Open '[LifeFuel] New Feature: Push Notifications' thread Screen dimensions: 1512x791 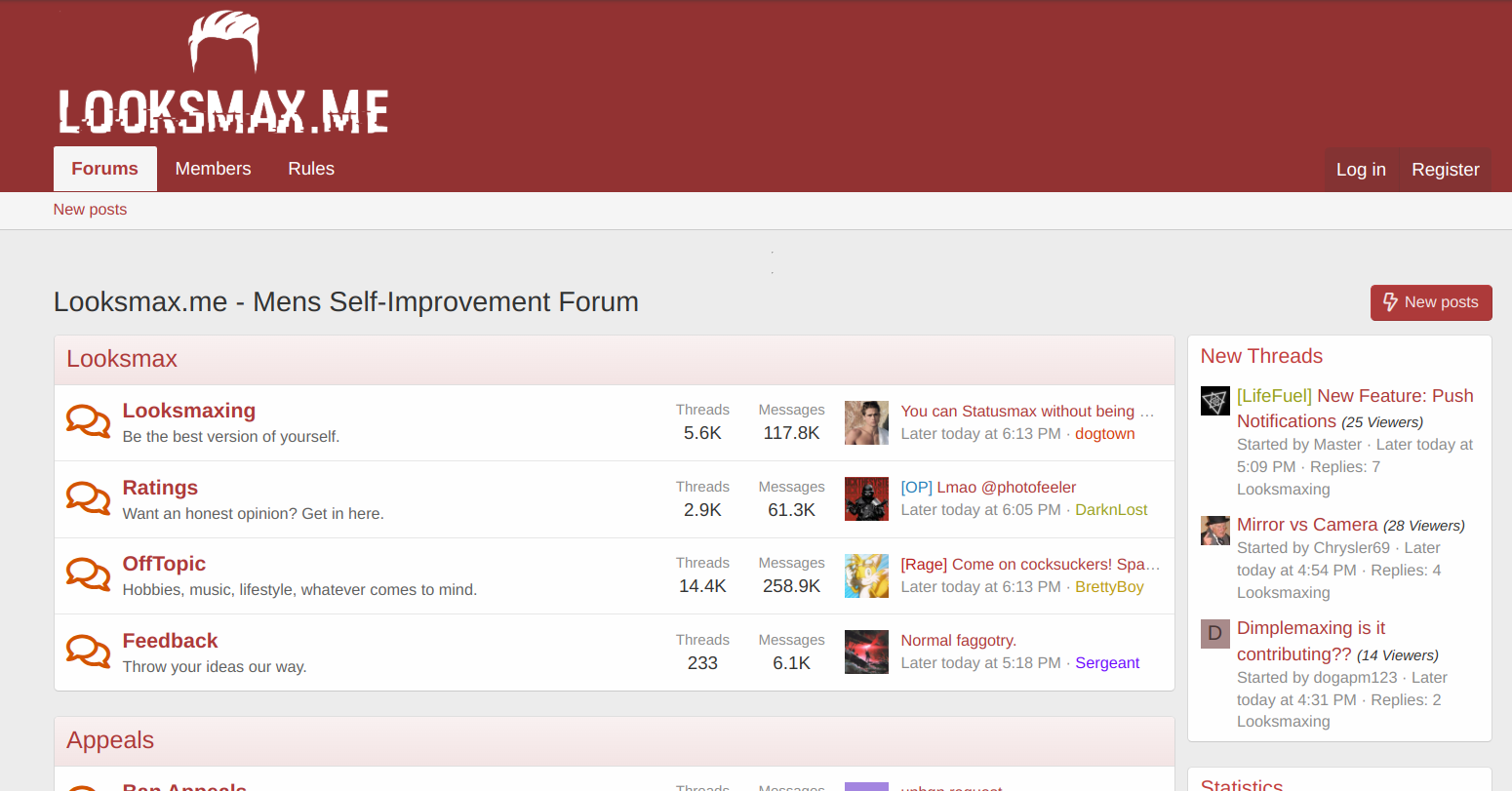1355,409
